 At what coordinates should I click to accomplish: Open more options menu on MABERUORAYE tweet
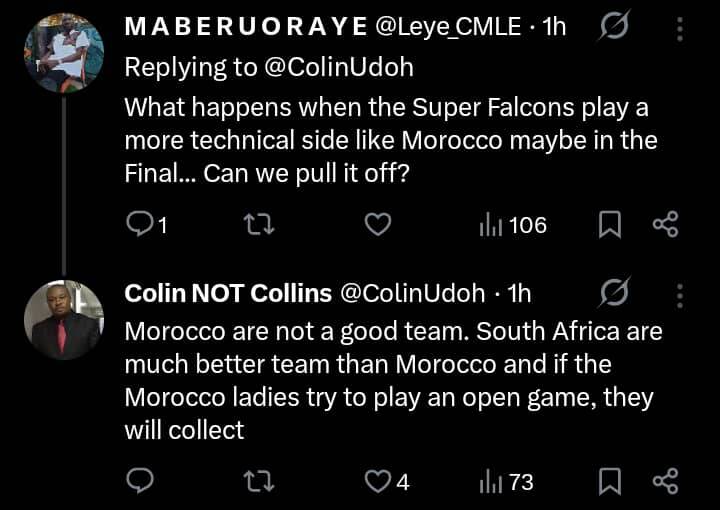pyautogui.click(x=680, y=28)
